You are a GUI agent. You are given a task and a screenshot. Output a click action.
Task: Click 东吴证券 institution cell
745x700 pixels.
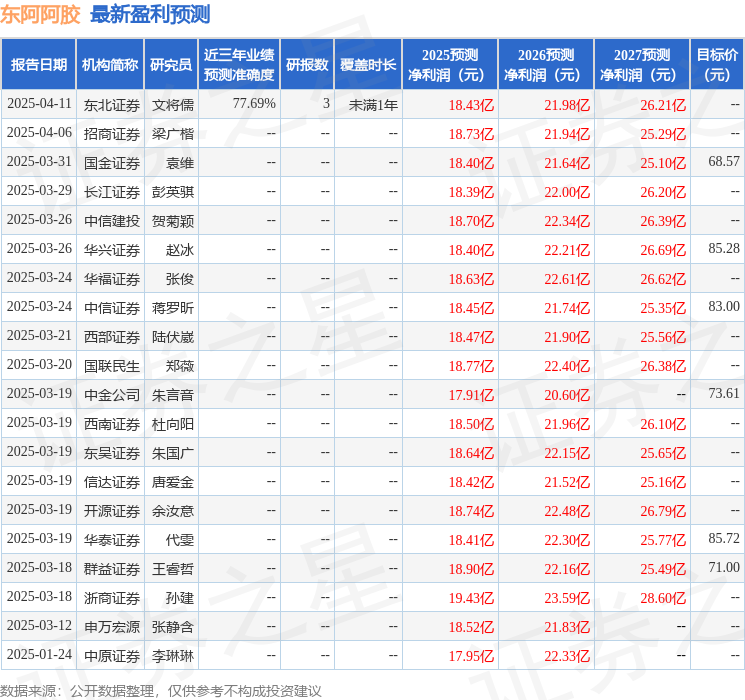tap(112, 453)
